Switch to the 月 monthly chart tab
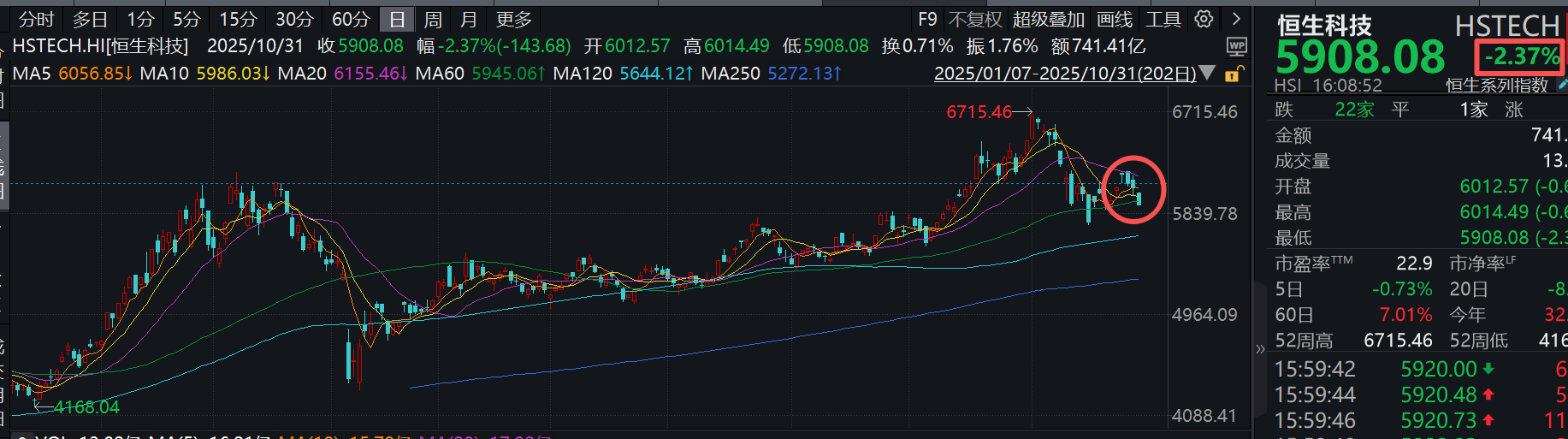Viewport: 1568px width, 439px height. pos(468,19)
